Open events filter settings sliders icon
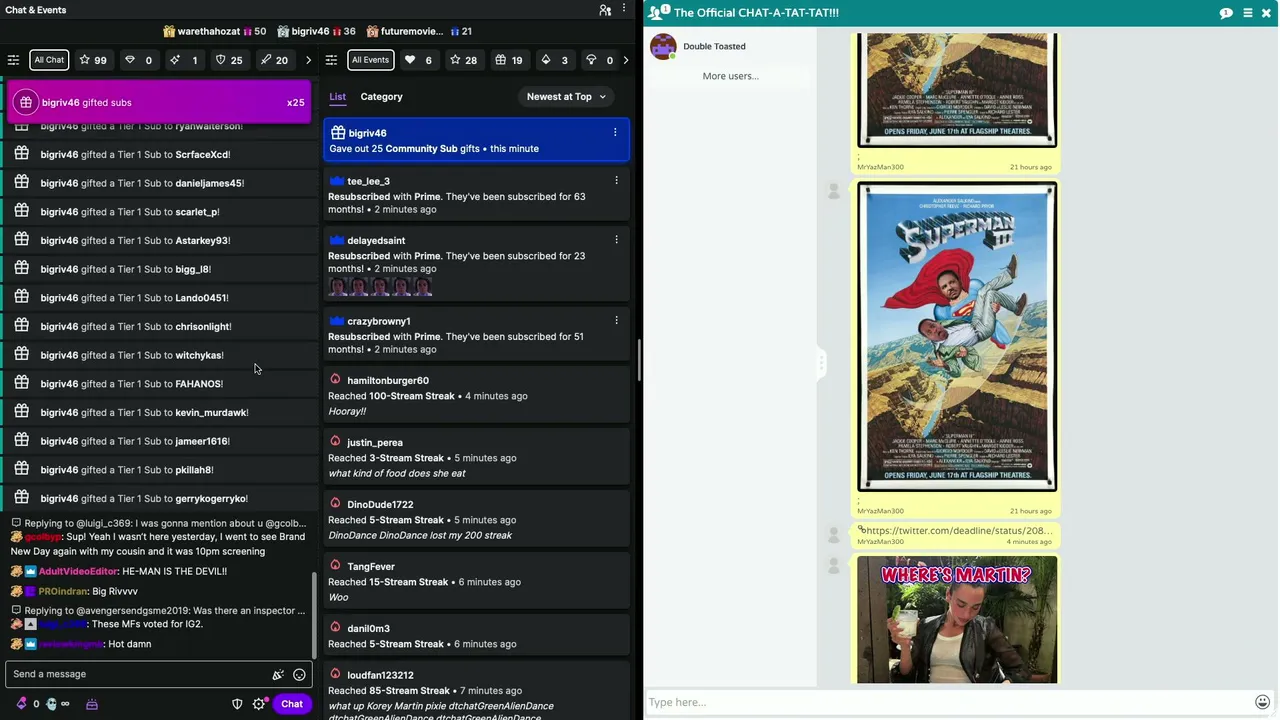Image resolution: width=1280 pixels, height=720 pixels. click(332, 60)
